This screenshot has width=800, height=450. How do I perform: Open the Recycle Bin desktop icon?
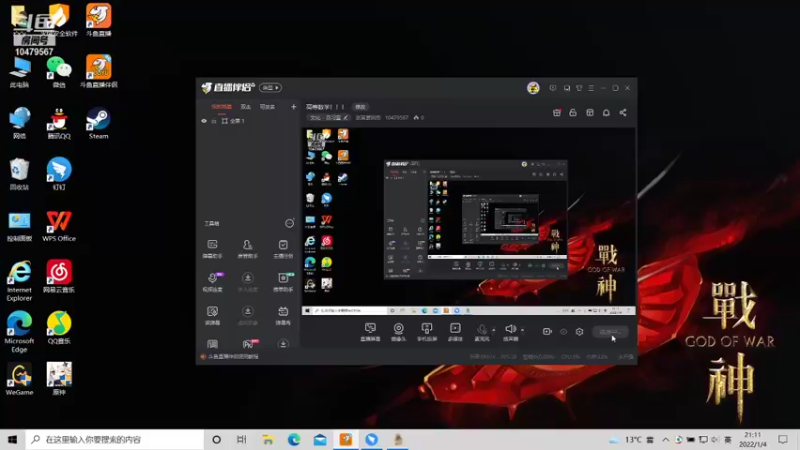[19, 174]
